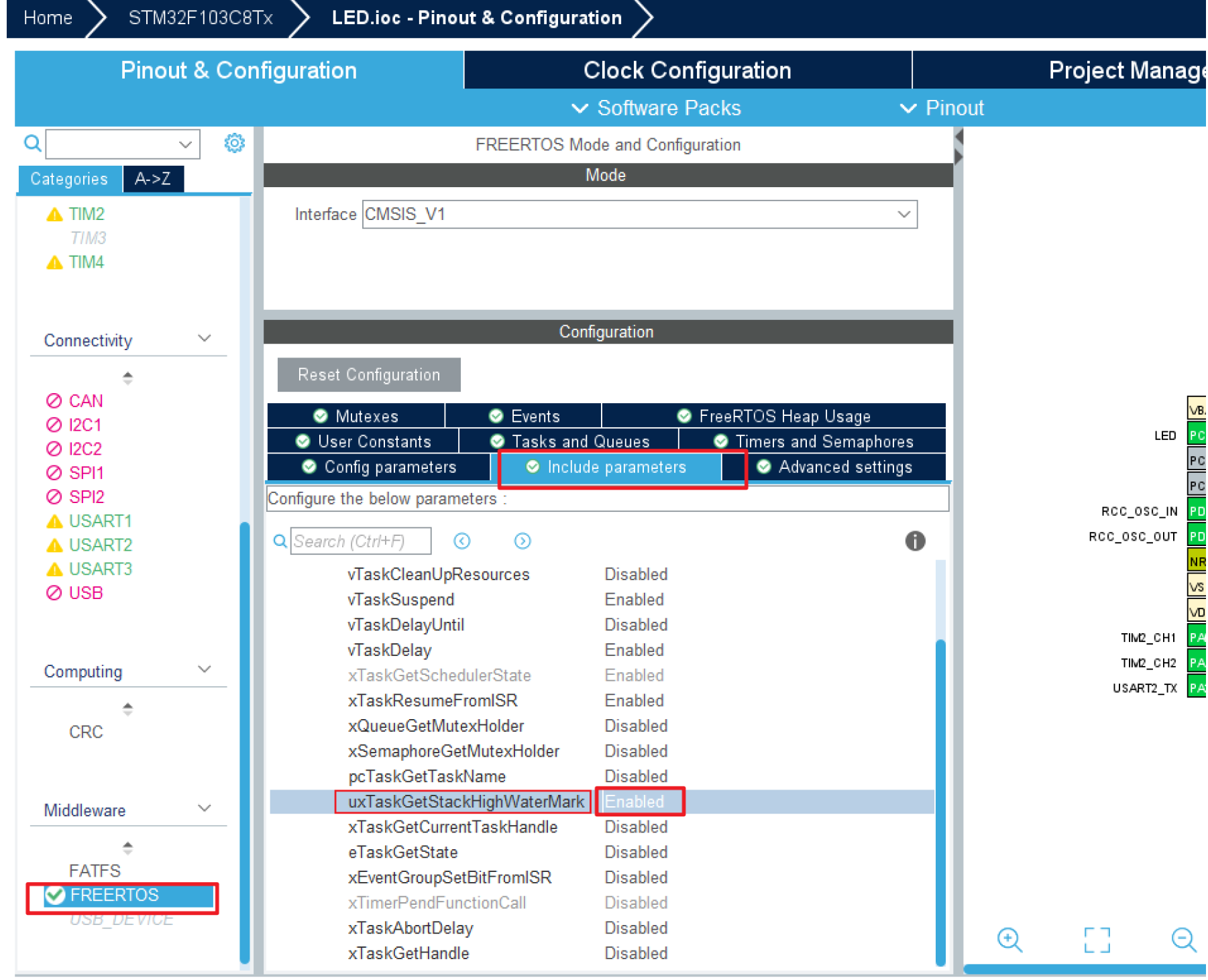Collapse the Connectivity category
1208x980 pixels.
[x=205, y=339]
